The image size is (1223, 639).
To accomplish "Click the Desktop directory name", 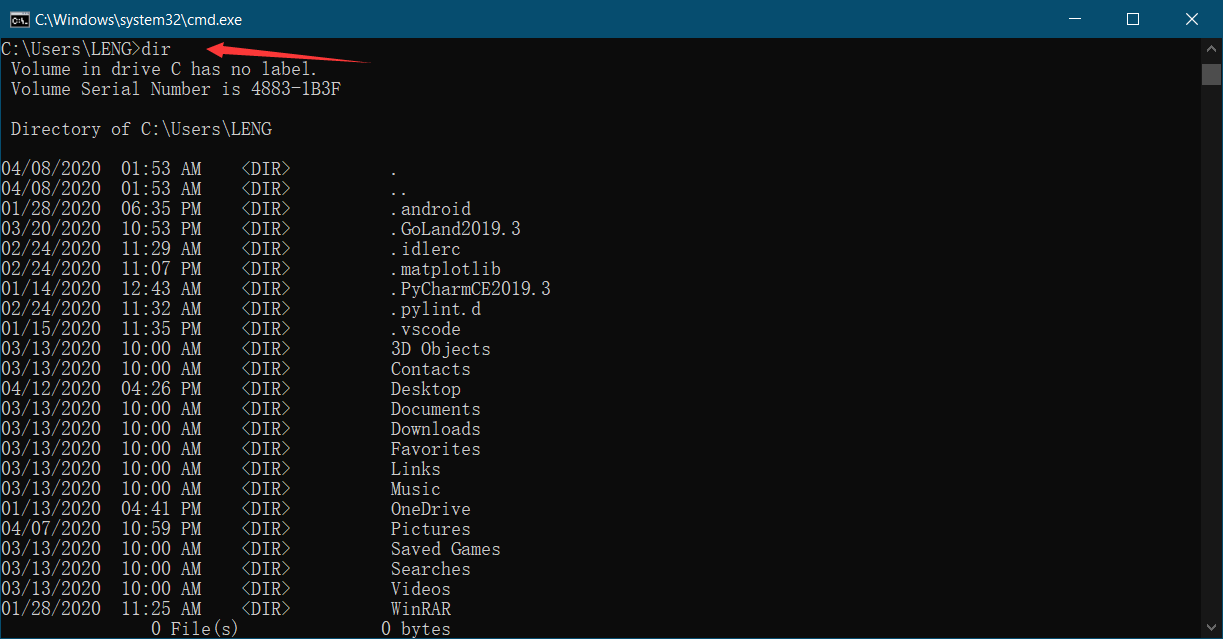I will point(426,389).
